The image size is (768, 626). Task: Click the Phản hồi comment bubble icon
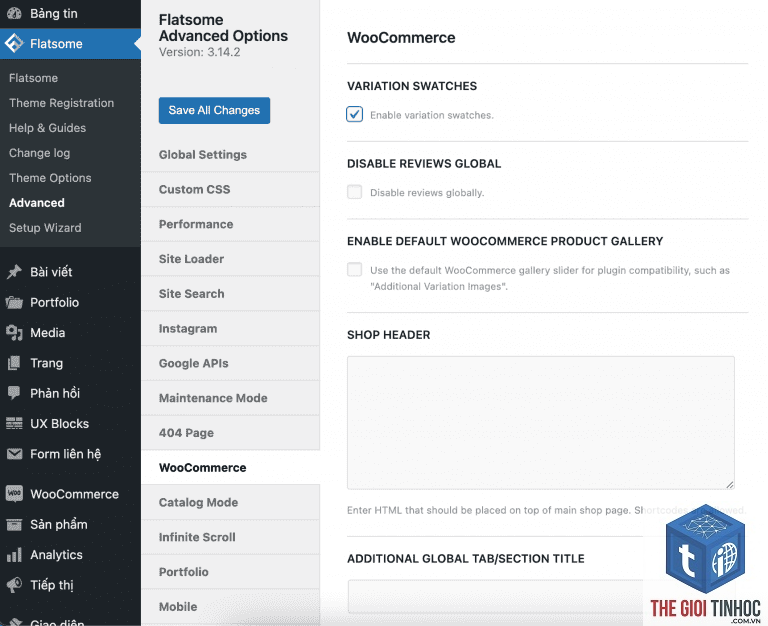(14, 393)
